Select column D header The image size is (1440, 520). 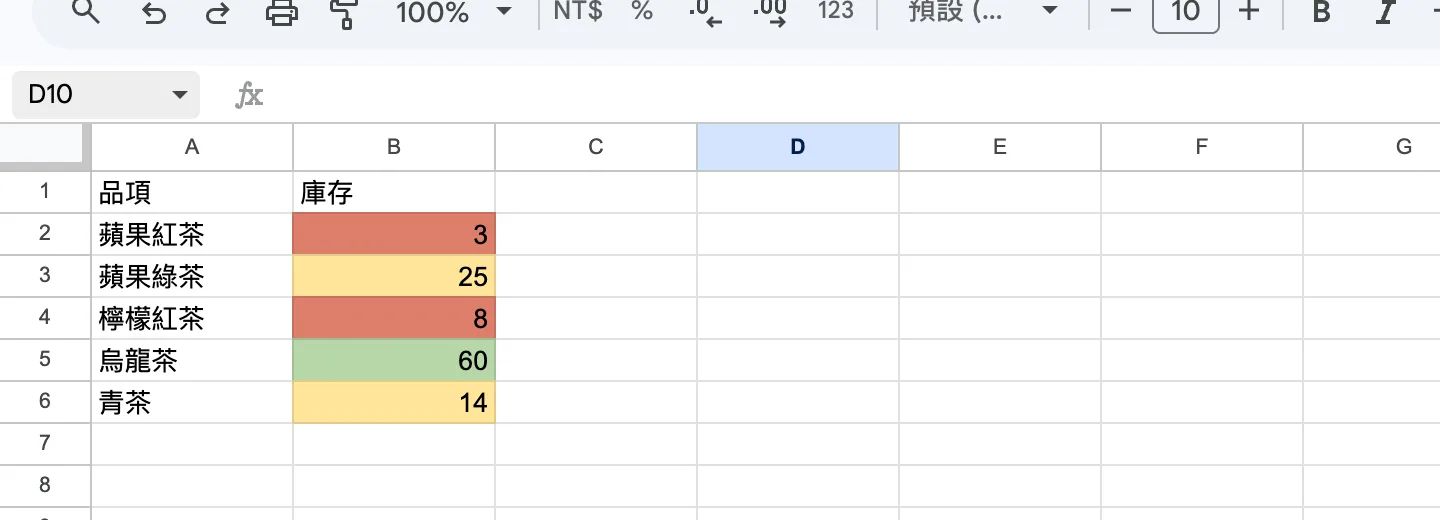pyautogui.click(x=797, y=147)
